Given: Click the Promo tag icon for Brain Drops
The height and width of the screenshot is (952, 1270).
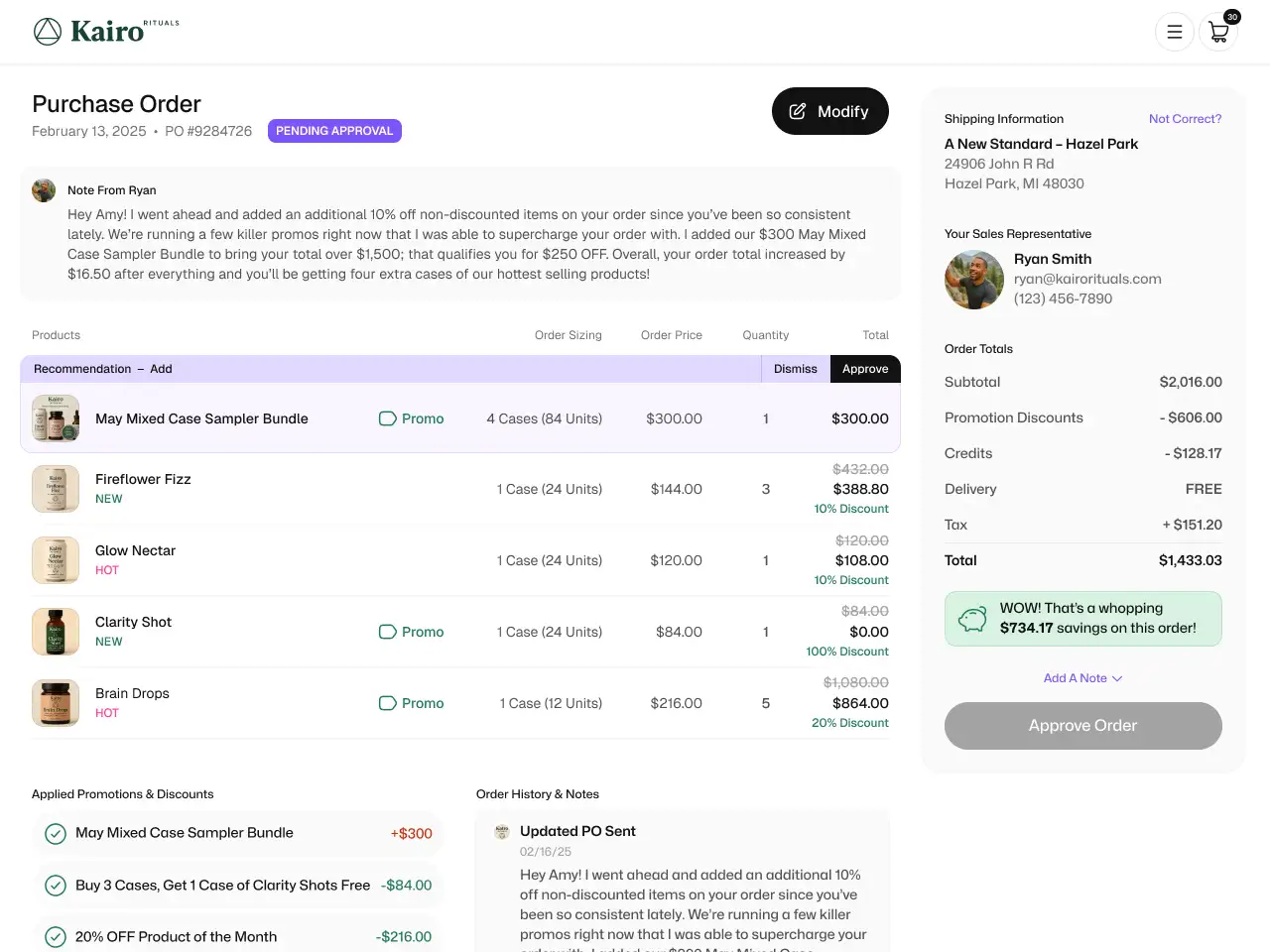Looking at the screenshot, I should (x=388, y=703).
